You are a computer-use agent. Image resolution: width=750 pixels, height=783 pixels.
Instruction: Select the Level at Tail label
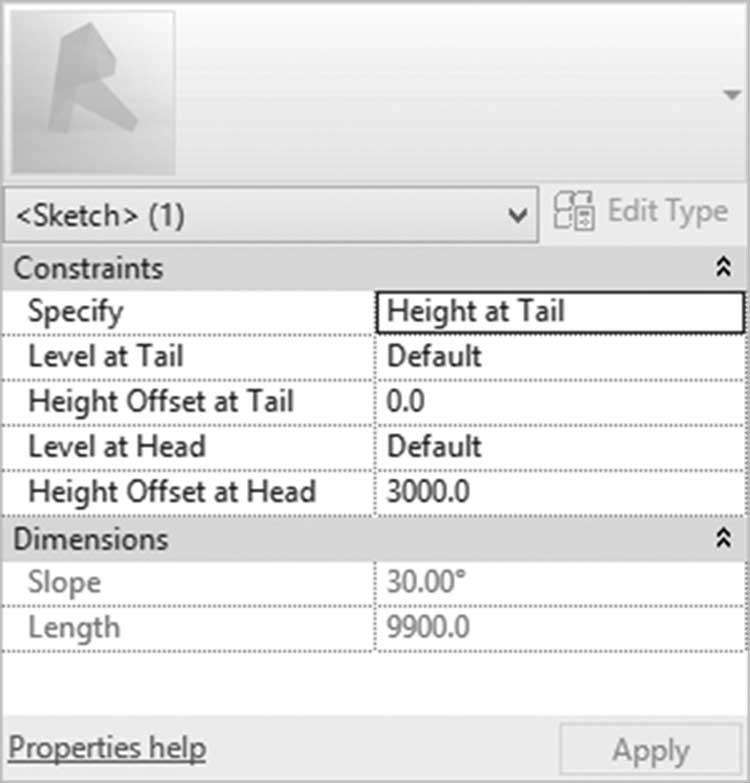[106, 357]
